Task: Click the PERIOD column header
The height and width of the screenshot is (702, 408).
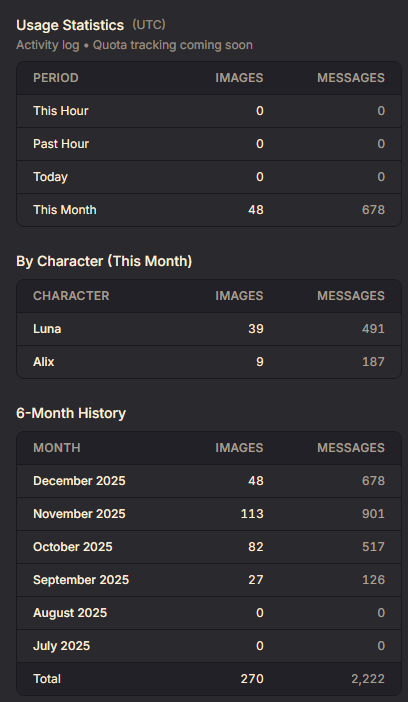Action: pyautogui.click(x=56, y=78)
